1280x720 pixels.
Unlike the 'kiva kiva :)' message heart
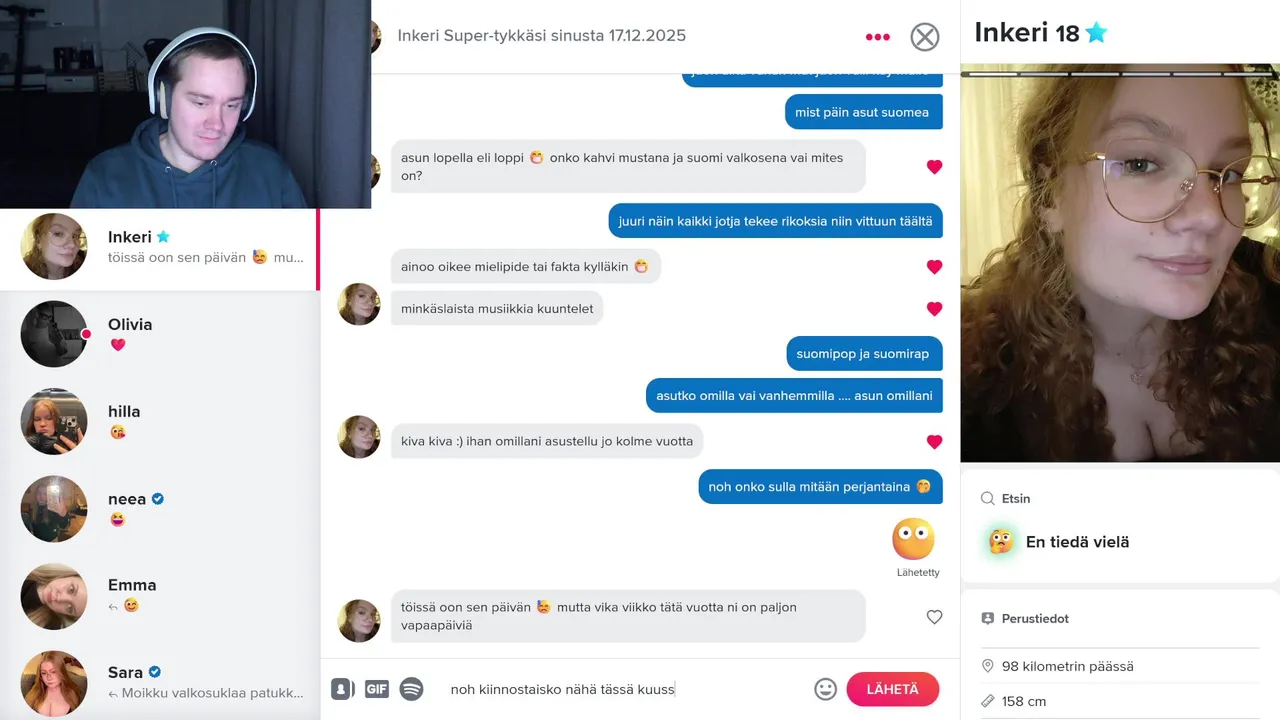(x=934, y=442)
